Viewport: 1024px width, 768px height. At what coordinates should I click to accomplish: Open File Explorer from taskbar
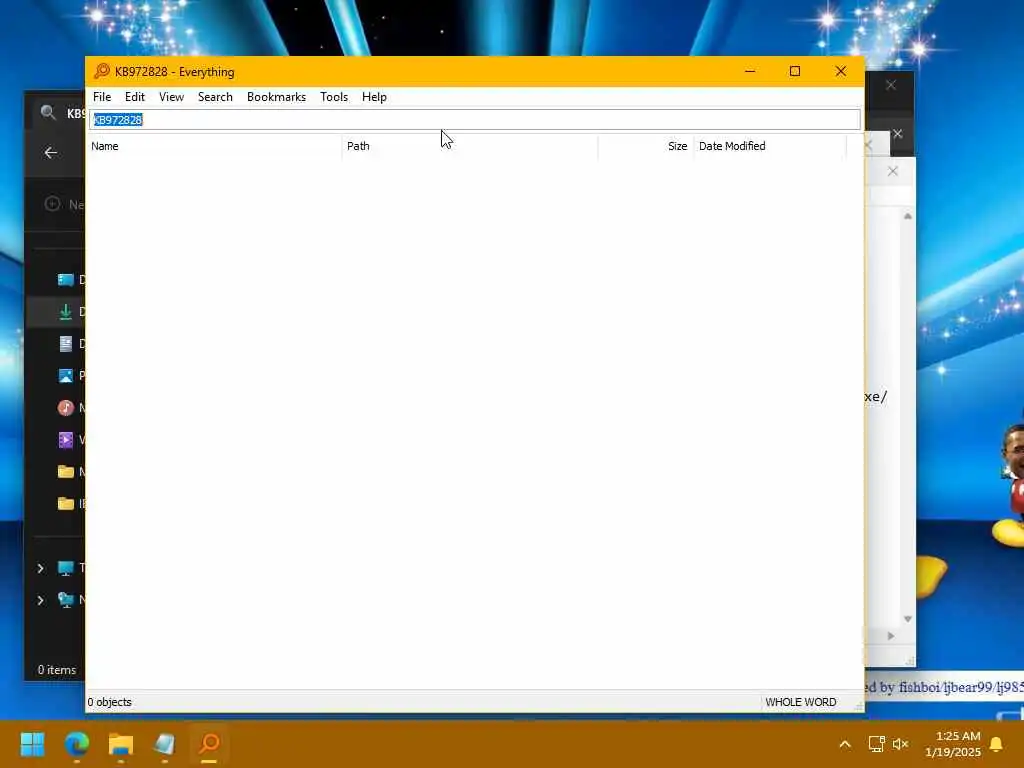(x=121, y=744)
